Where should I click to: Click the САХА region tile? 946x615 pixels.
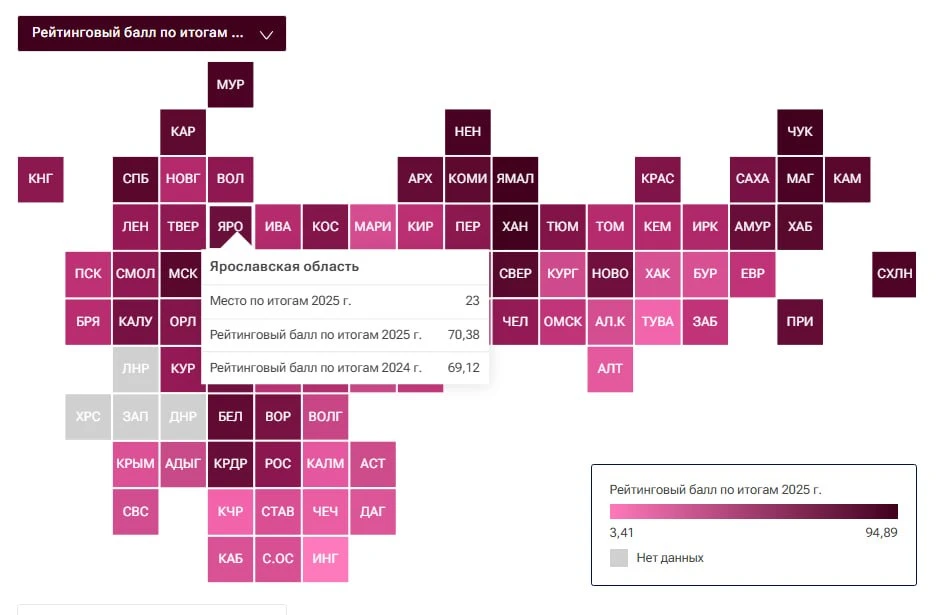coord(752,179)
